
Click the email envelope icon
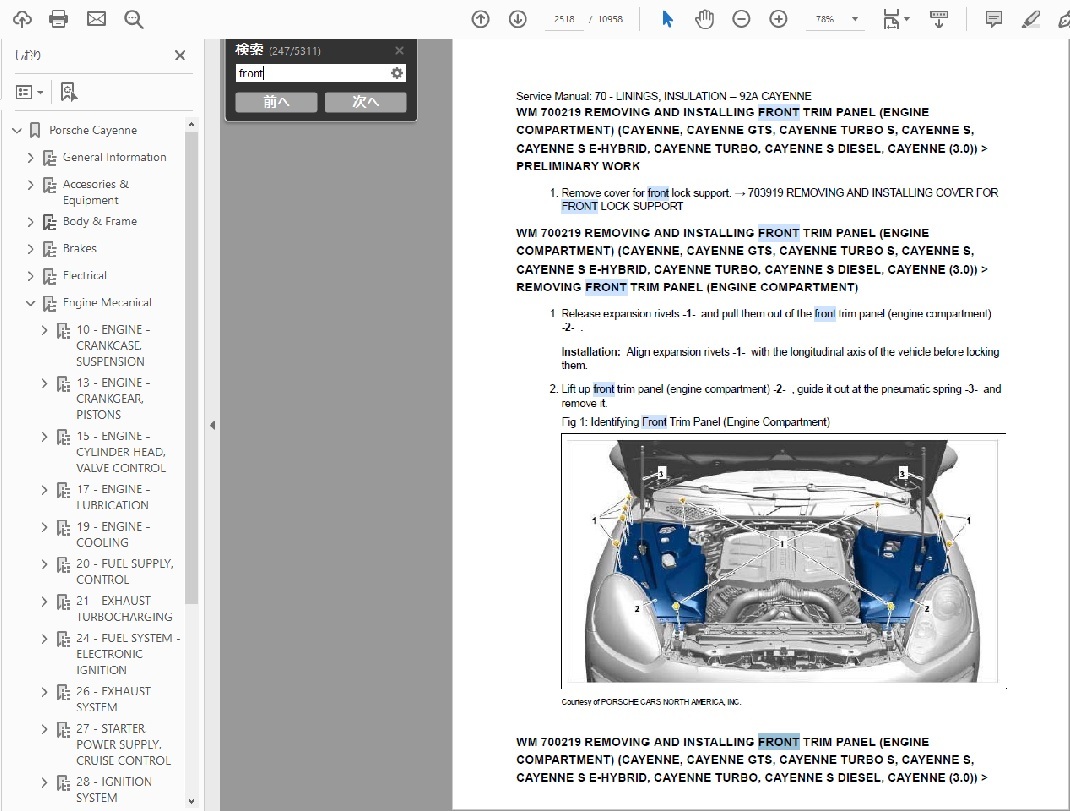tap(96, 19)
